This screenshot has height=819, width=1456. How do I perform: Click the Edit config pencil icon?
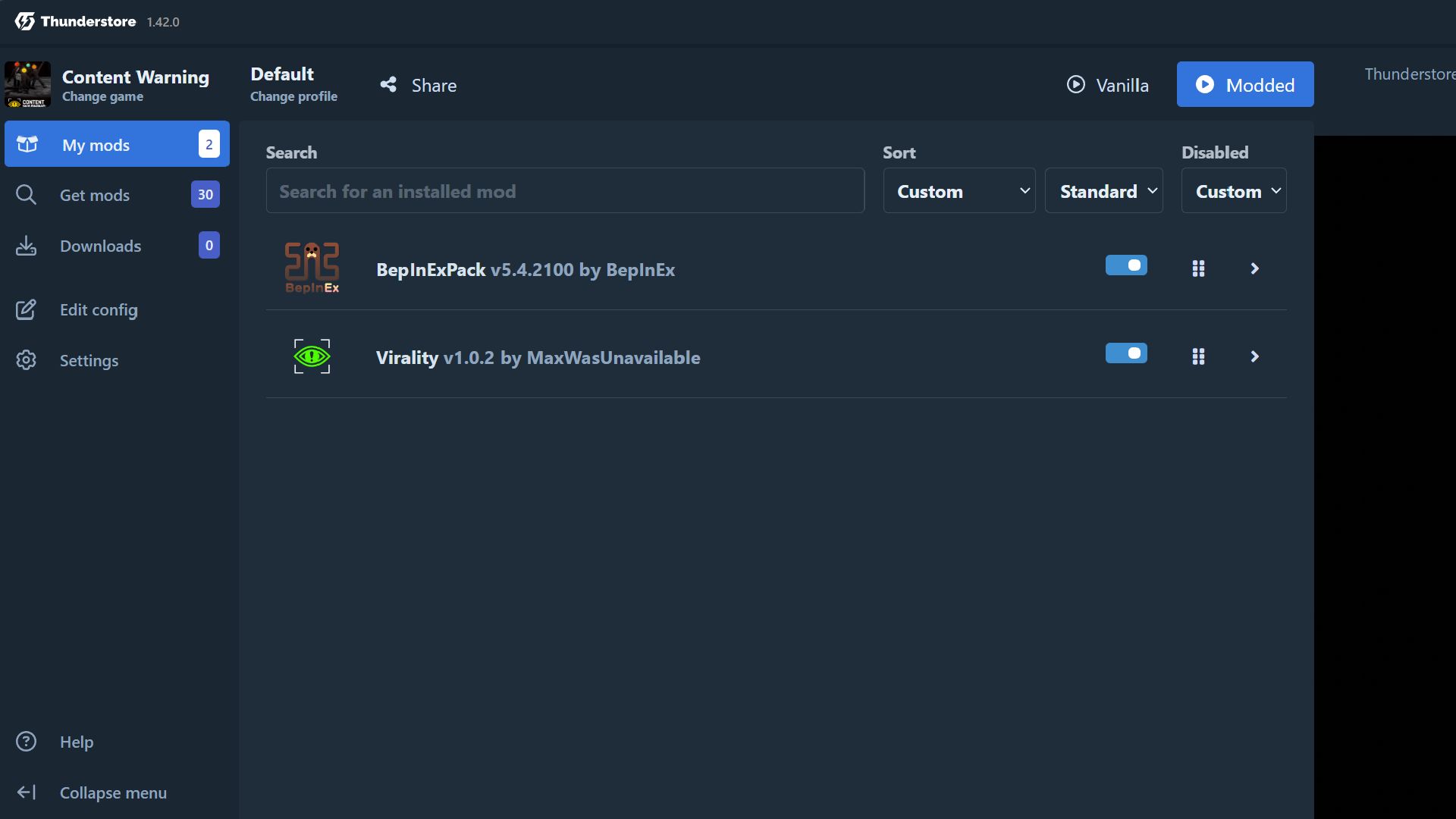point(27,309)
